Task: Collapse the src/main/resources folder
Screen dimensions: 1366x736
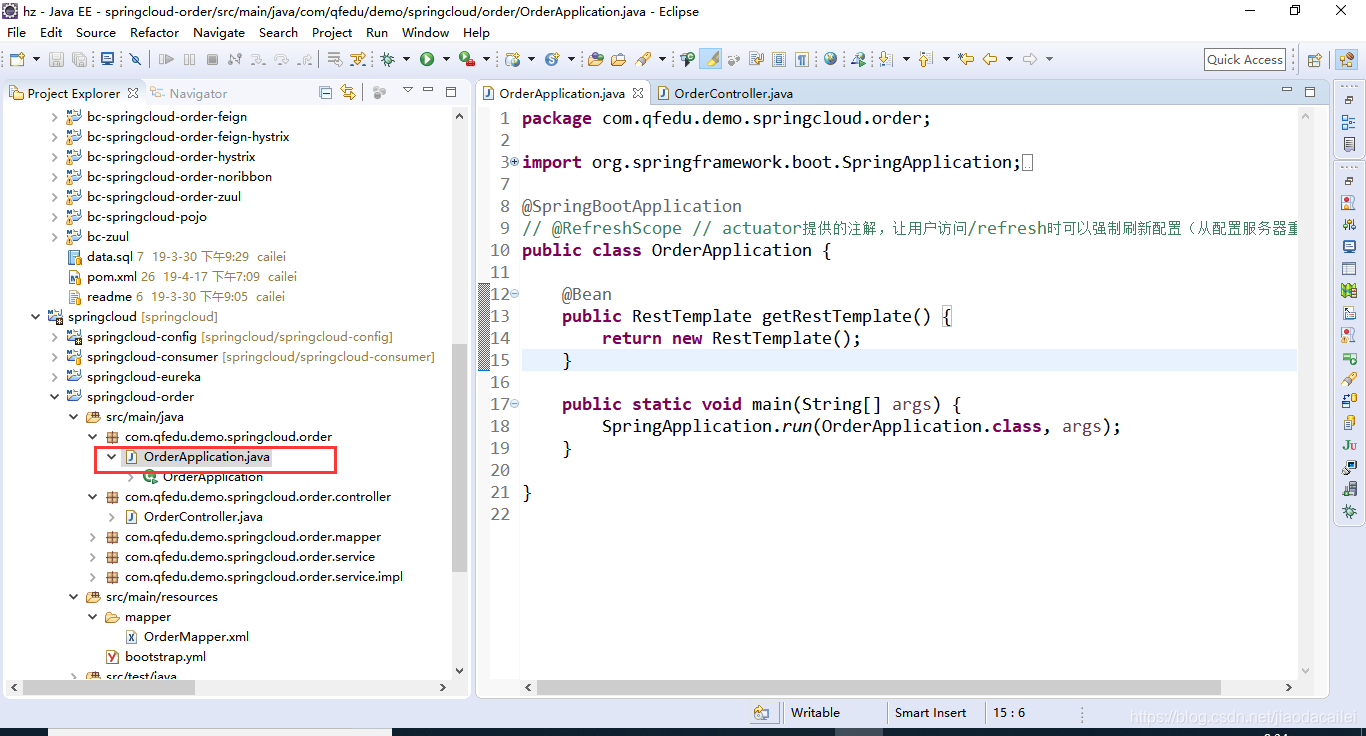Action: [74, 597]
